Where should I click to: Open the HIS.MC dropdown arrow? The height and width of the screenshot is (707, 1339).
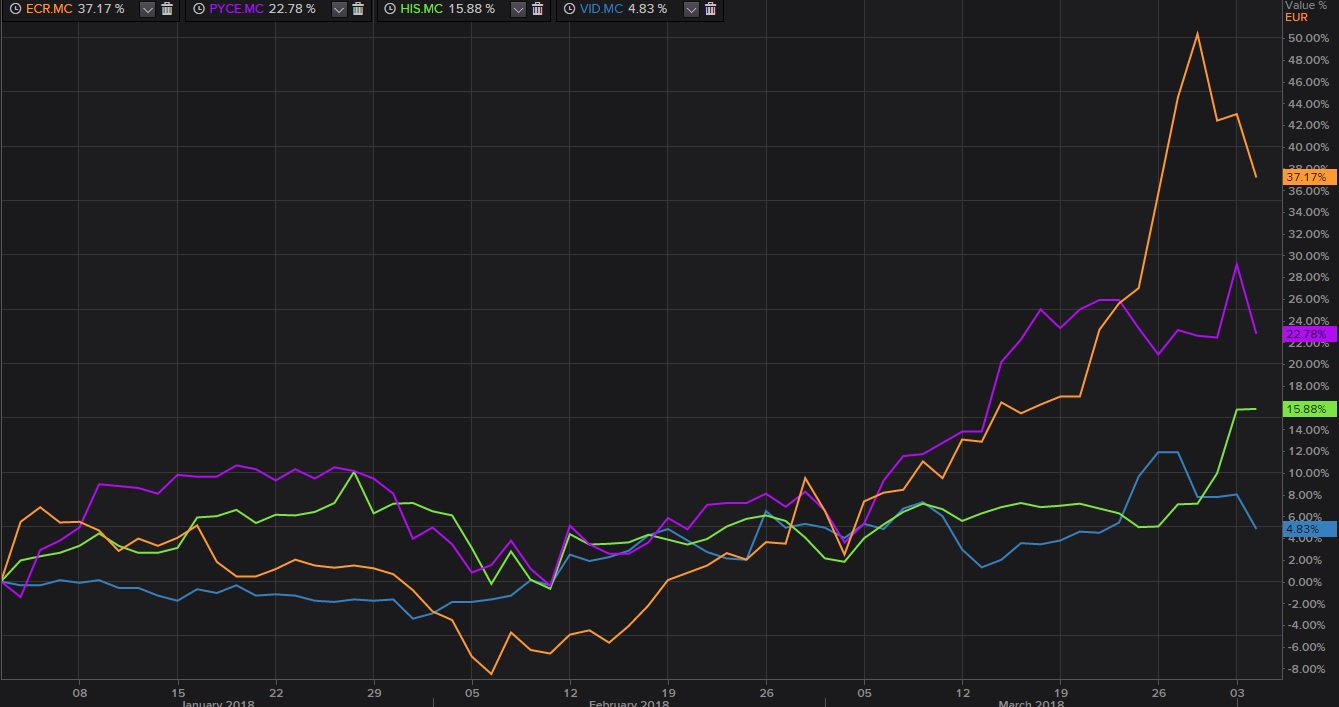pos(517,9)
